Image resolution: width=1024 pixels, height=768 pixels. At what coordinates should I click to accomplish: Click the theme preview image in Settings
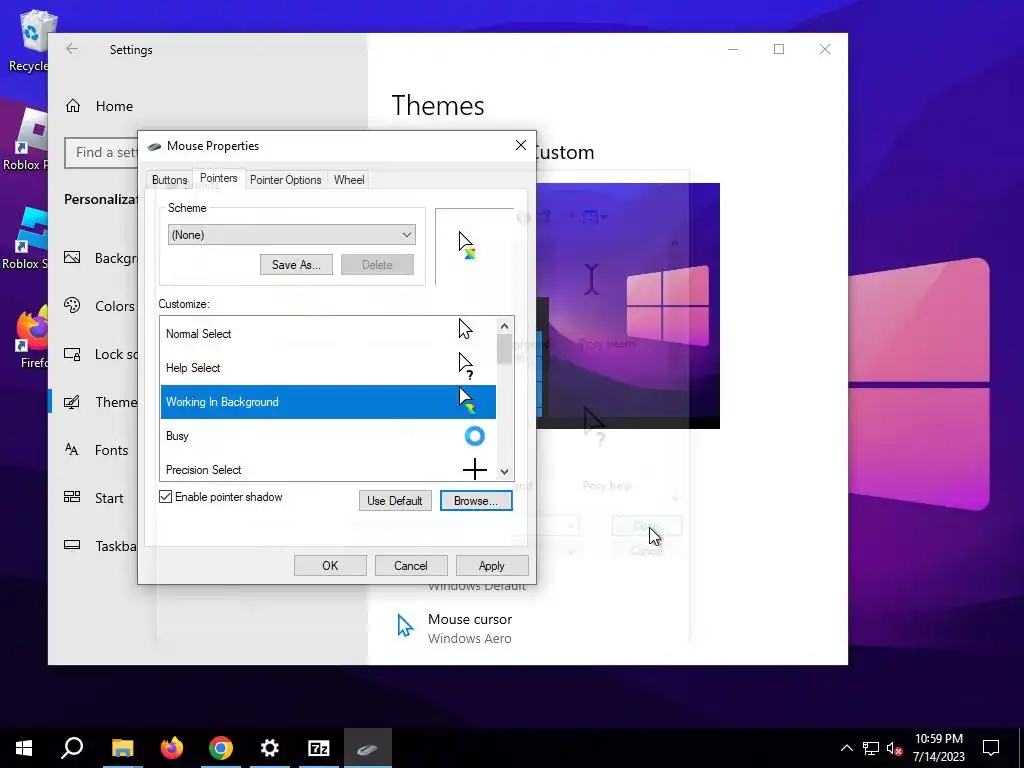coord(628,306)
